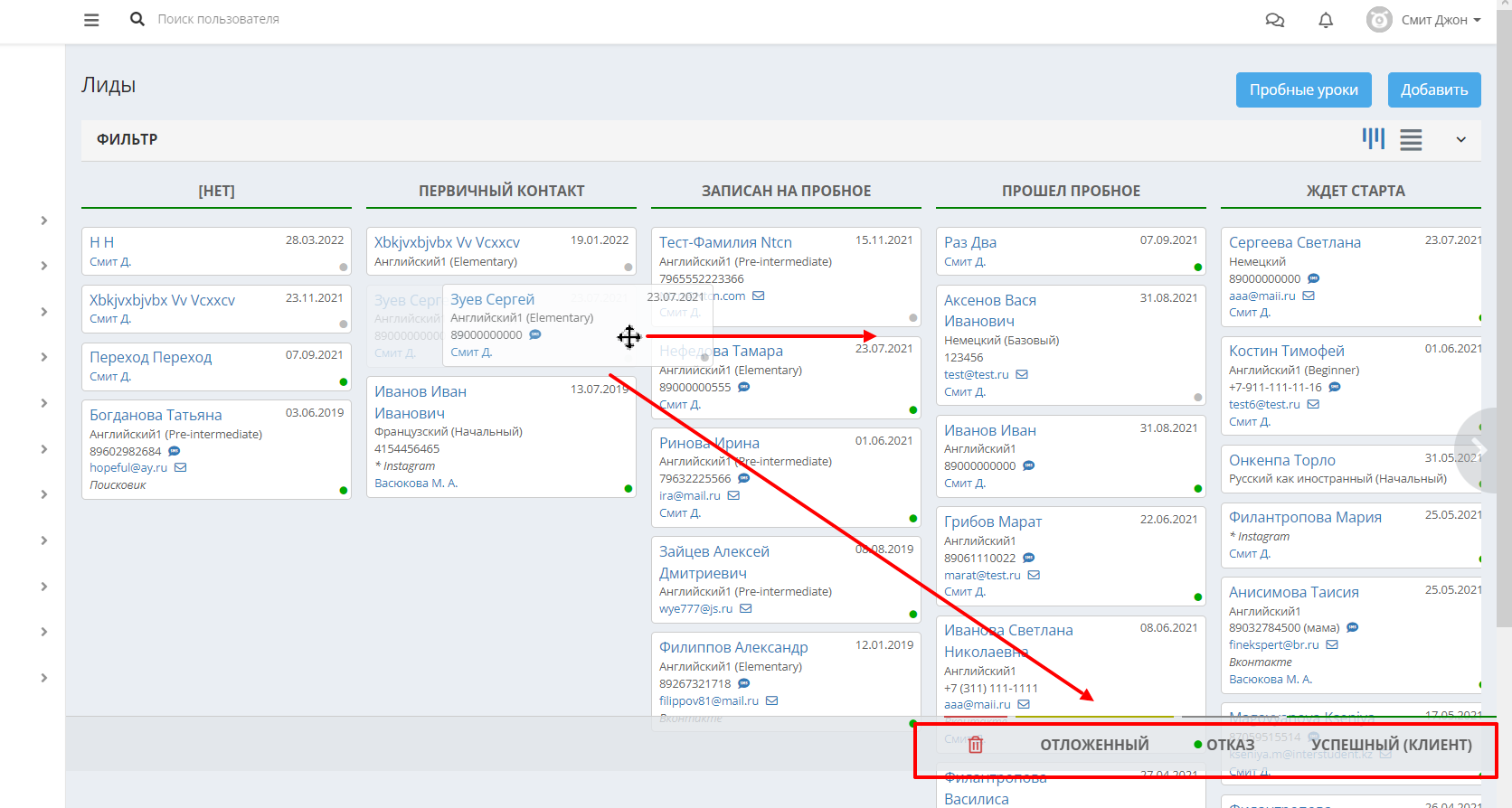This screenshot has width=1512, height=808.
Task: Choose the УСПЕШНЫЙ (КЛИЕНТ) drop zone
Action: [1392, 745]
